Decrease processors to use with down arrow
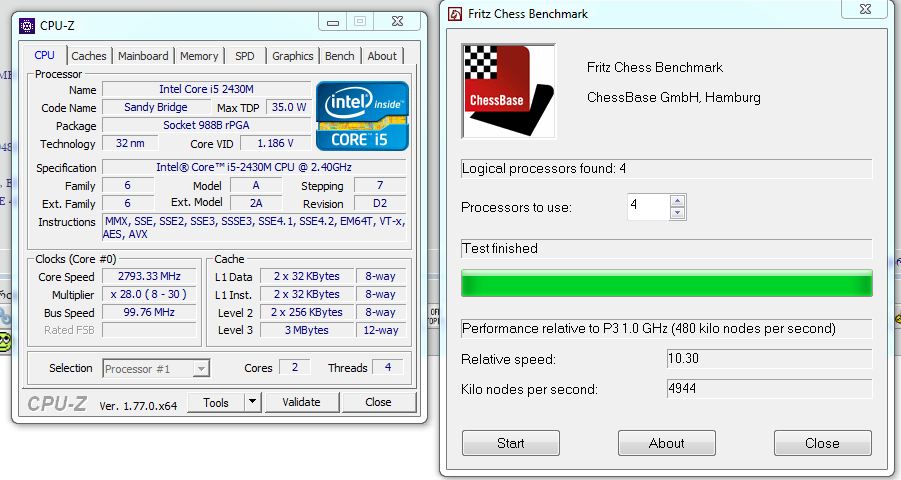The width and height of the screenshot is (901, 480). (677, 213)
